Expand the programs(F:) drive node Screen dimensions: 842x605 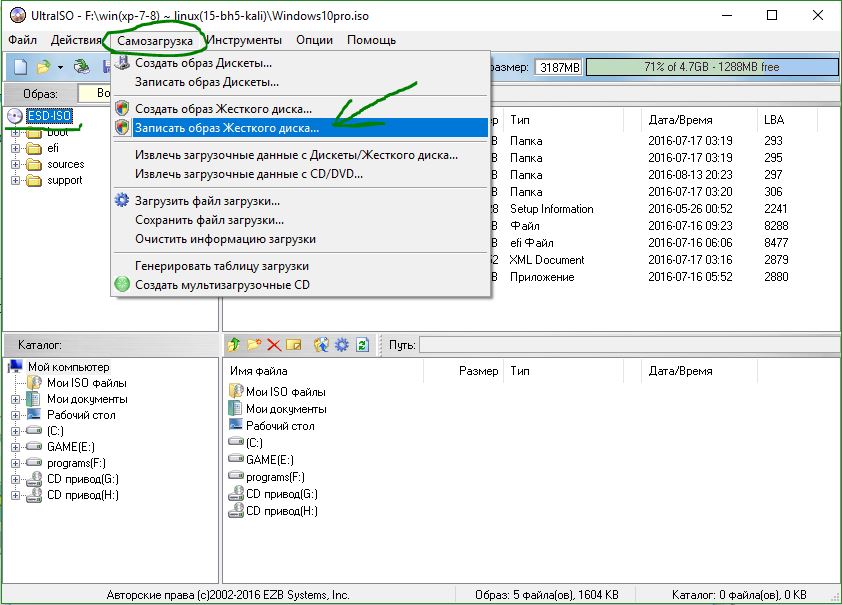point(16,463)
